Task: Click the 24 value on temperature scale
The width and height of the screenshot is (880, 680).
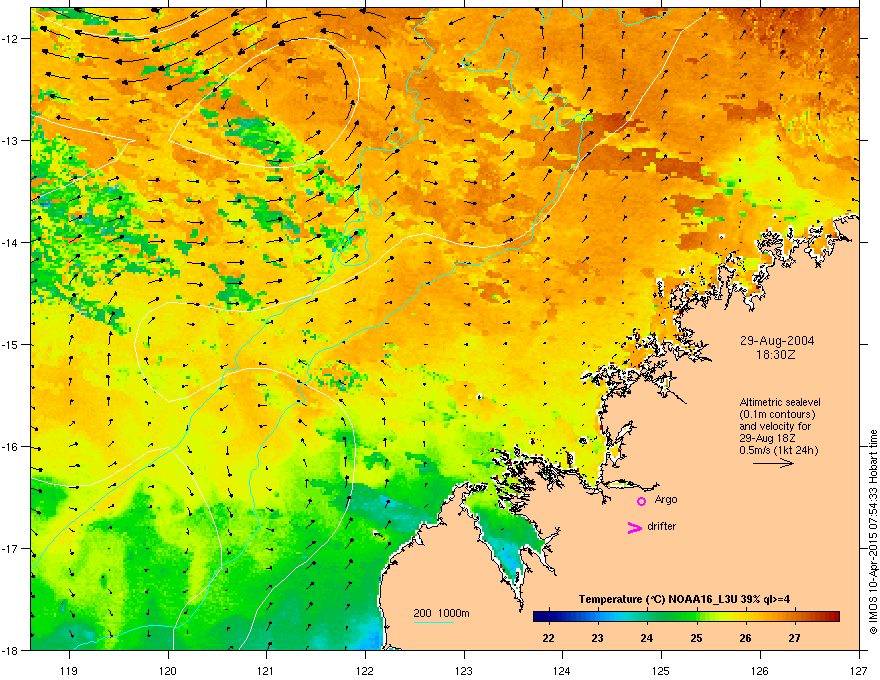Action: pos(647,638)
